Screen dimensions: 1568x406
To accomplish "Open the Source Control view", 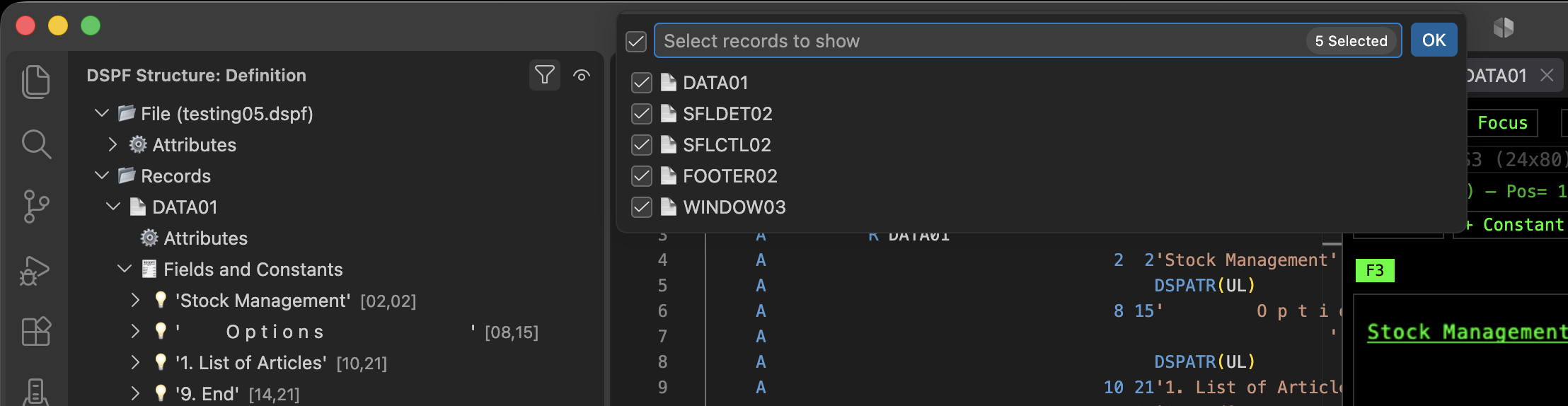I will click(x=35, y=207).
